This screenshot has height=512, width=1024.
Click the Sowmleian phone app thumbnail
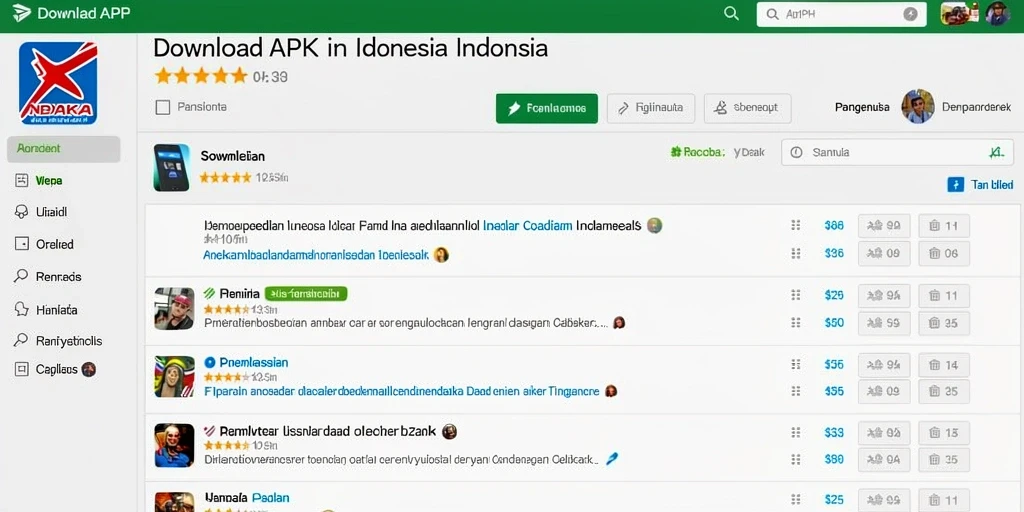(172, 167)
